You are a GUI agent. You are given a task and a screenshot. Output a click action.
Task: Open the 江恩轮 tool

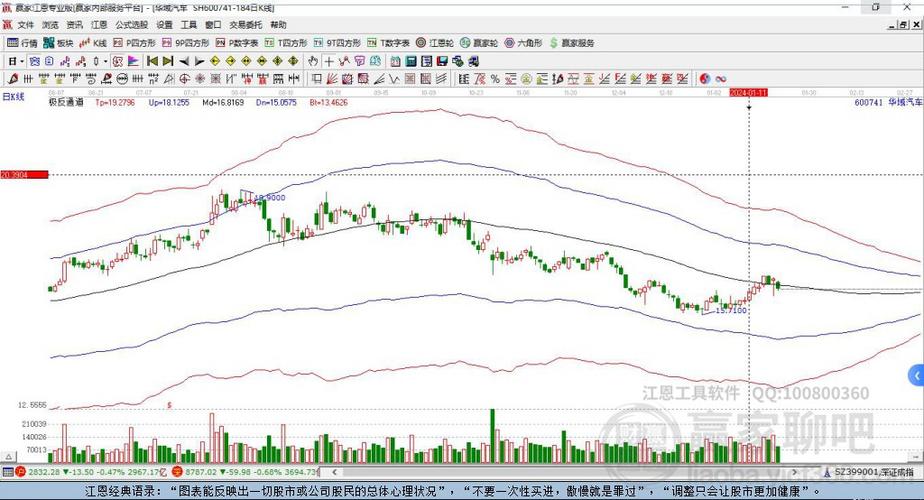coord(434,43)
